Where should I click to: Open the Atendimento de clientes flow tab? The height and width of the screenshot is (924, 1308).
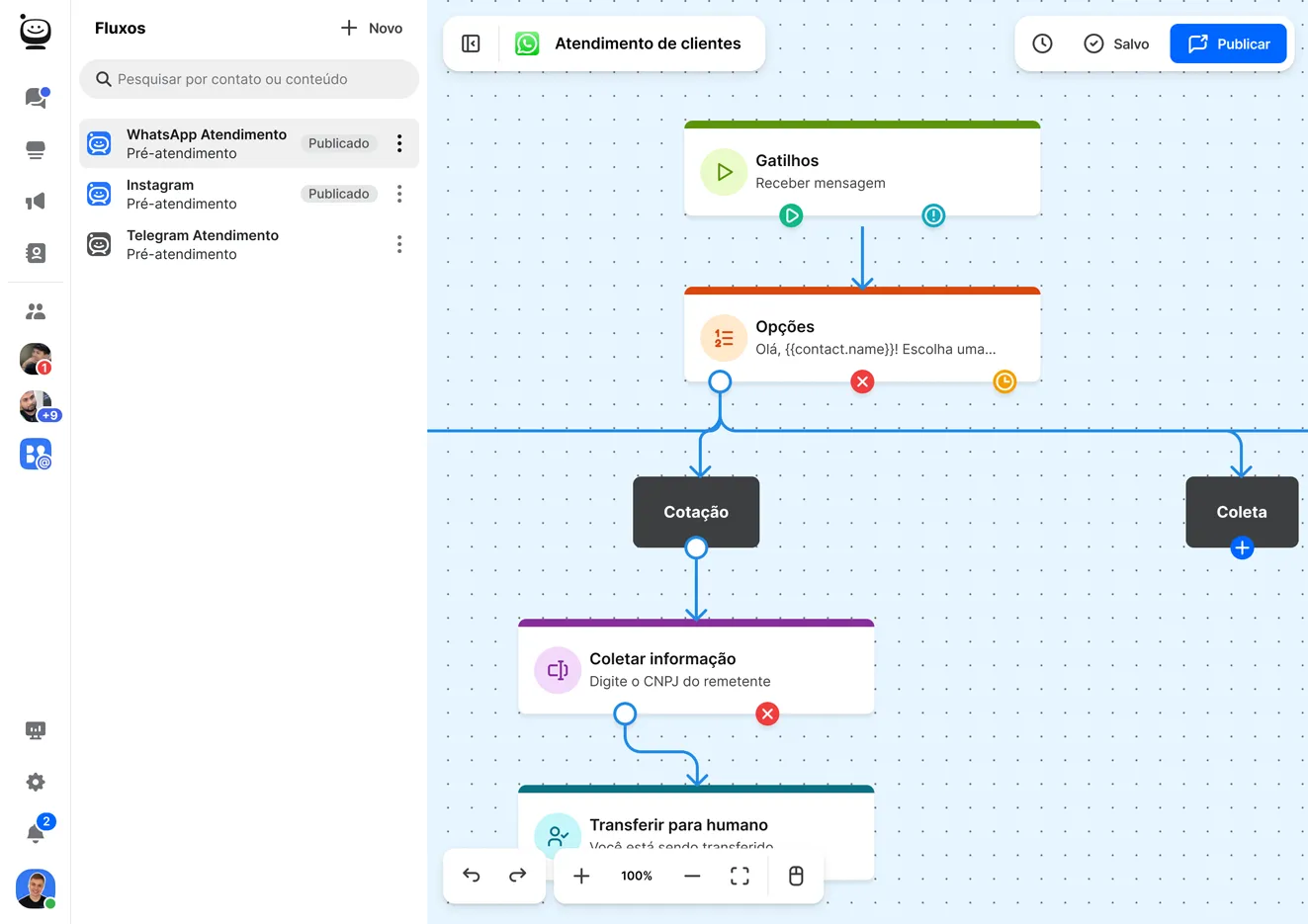[x=648, y=42]
